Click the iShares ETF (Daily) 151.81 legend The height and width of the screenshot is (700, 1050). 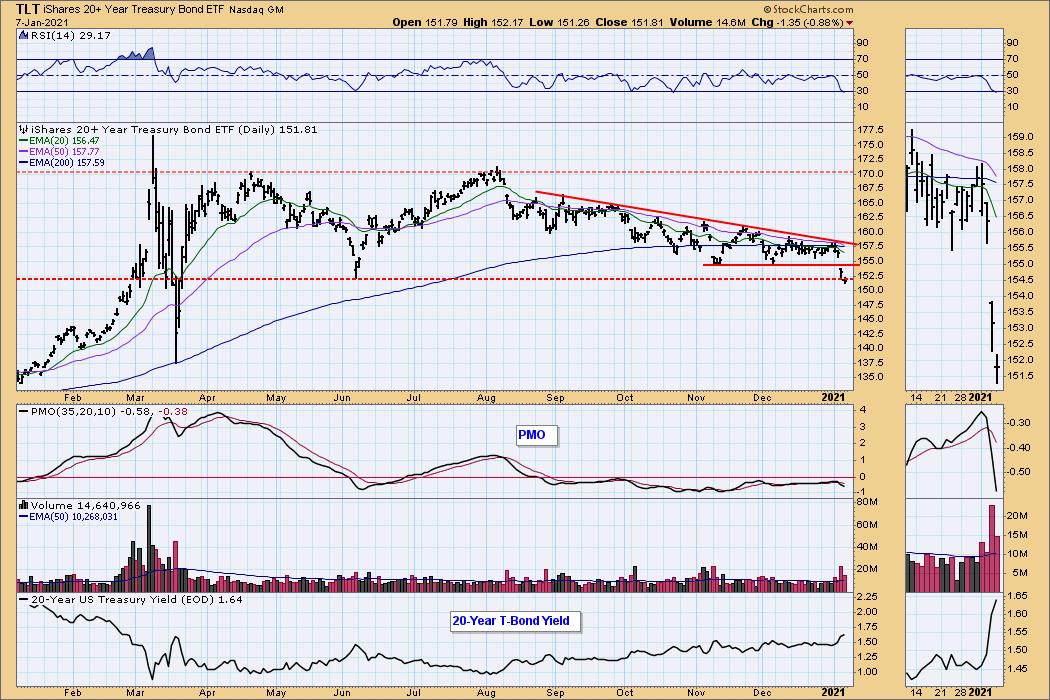[174, 129]
